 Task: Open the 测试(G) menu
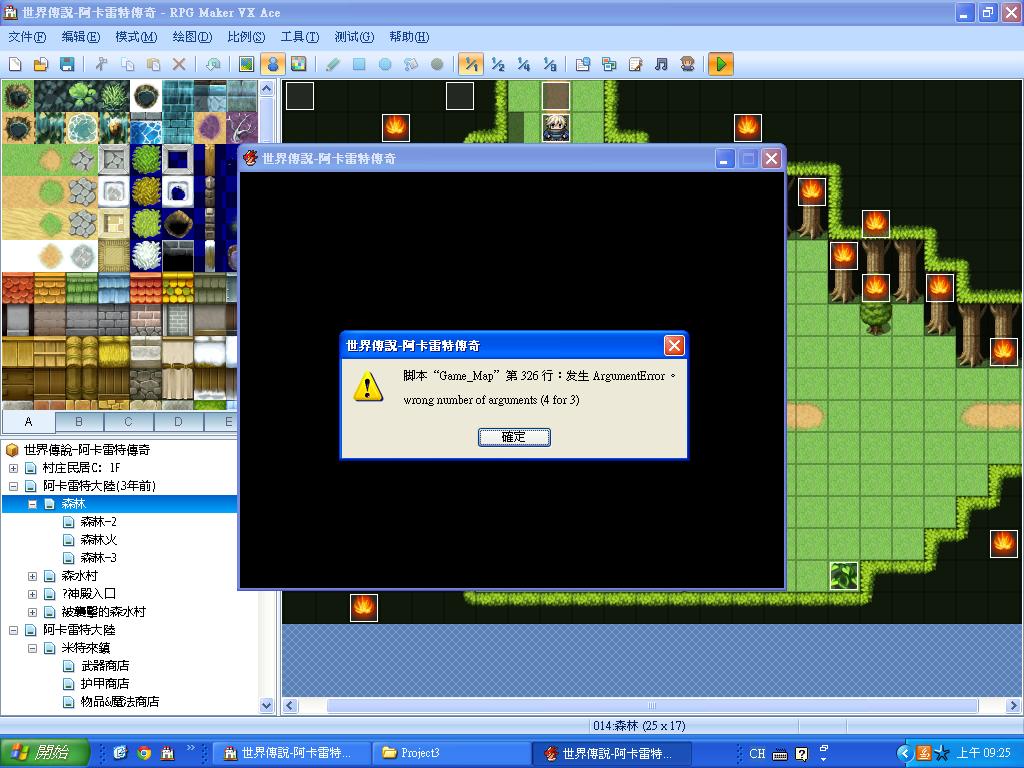click(354, 37)
